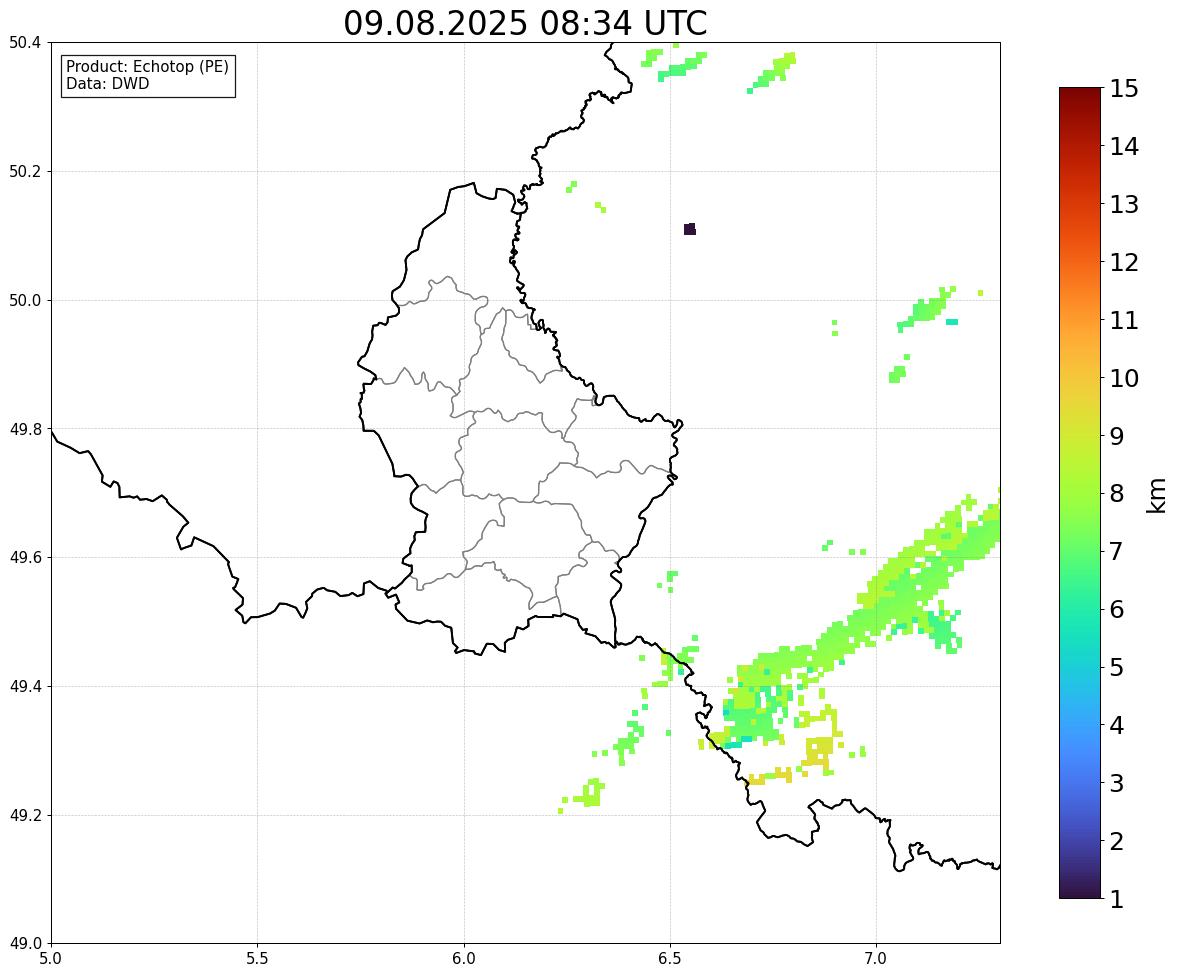
Task: Click latitude axis label '50.0'
Action: (24, 301)
